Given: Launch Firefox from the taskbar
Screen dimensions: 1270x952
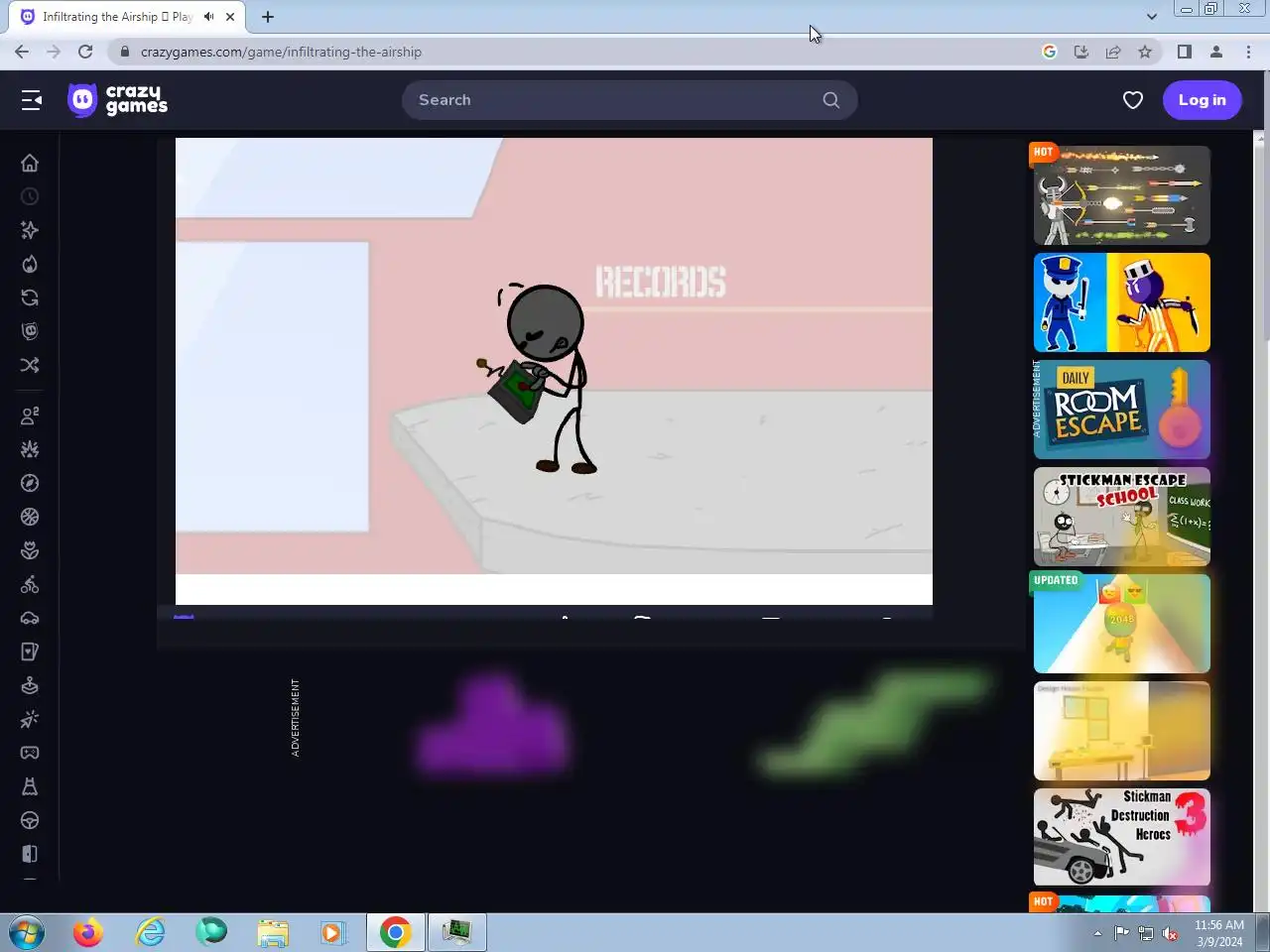Looking at the screenshot, I should (x=88, y=932).
